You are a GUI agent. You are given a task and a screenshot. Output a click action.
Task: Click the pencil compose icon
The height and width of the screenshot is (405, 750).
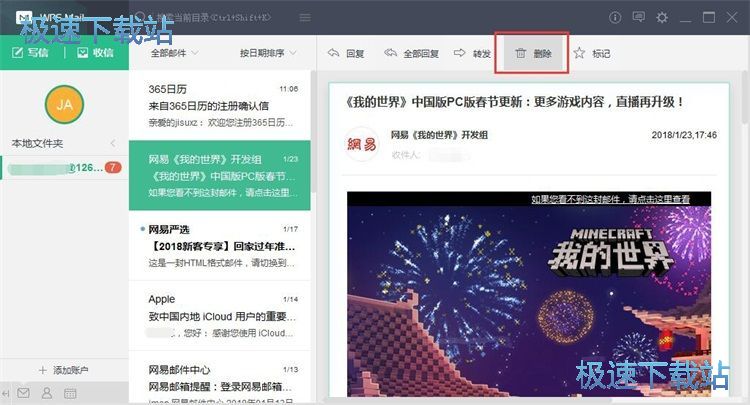pyautogui.click(x=17, y=53)
